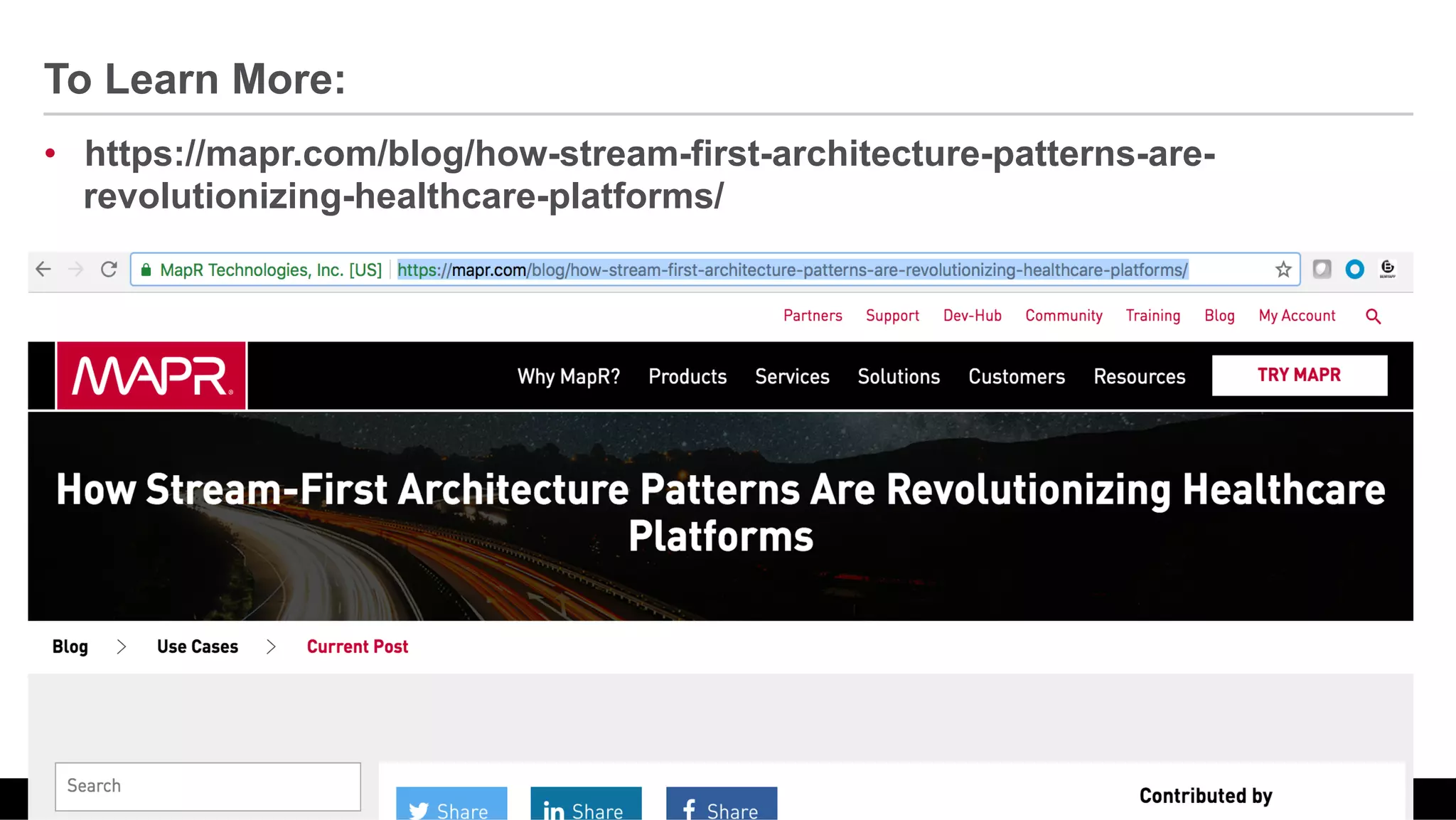The height and width of the screenshot is (820, 1456).
Task: Go to the Training link
Action: pos(1152,316)
